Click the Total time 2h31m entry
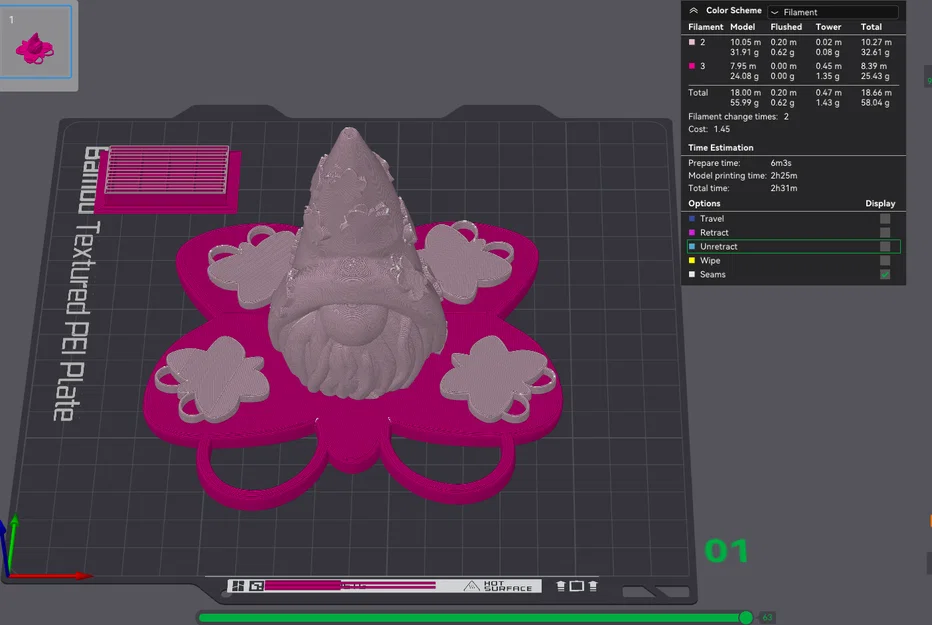Image resolution: width=932 pixels, height=625 pixels. 743,188
